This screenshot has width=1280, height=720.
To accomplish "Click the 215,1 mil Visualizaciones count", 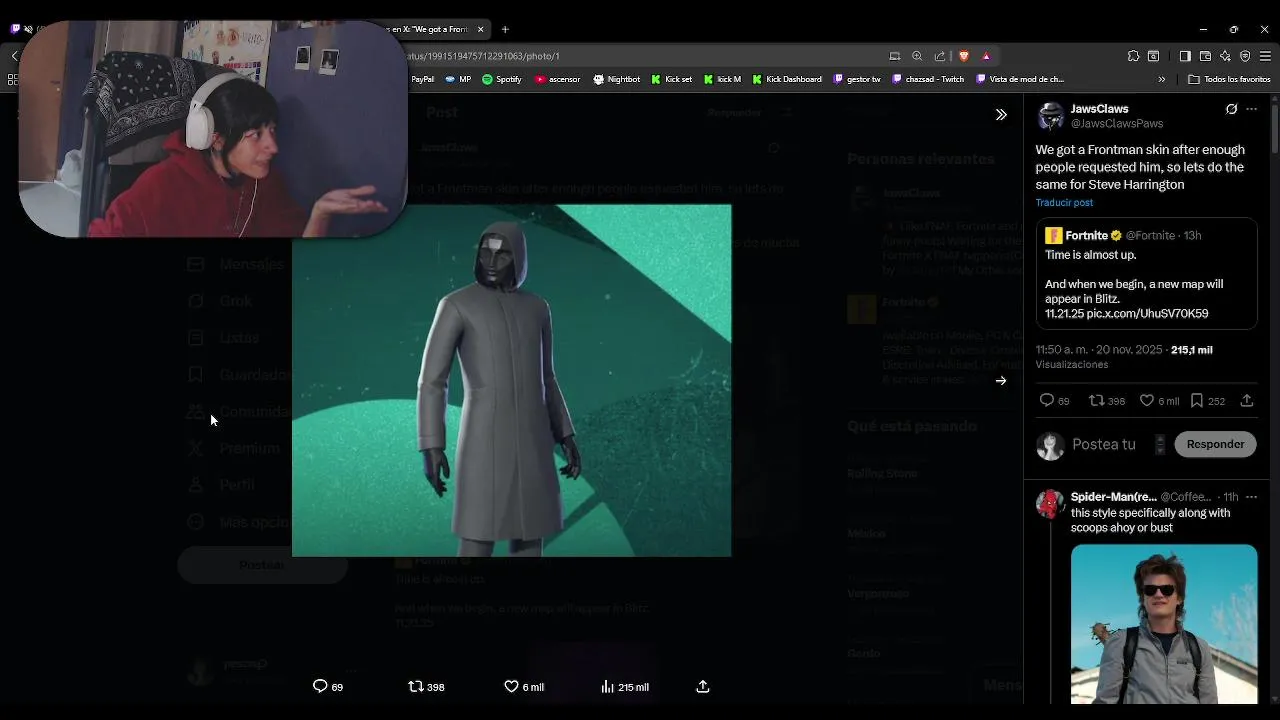I will coord(1191,350).
